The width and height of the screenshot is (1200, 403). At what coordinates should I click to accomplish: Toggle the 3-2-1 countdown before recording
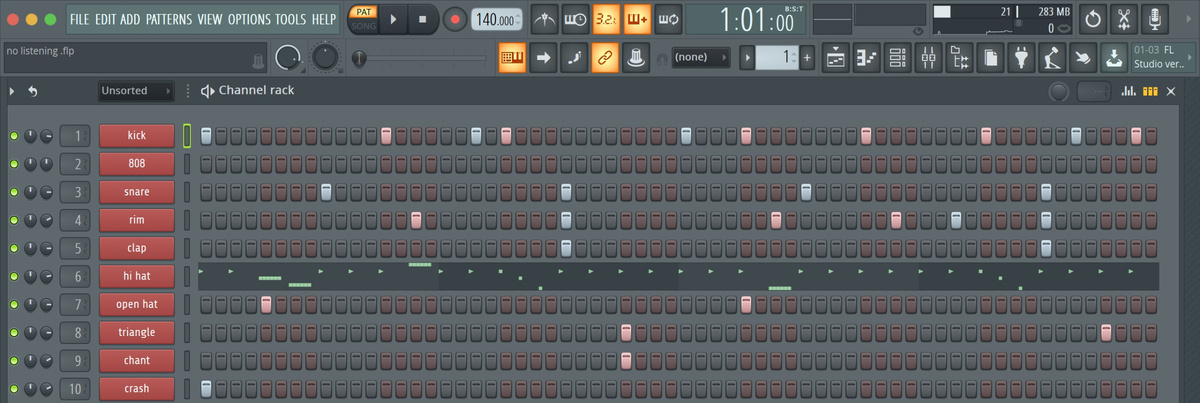pos(606,19)
